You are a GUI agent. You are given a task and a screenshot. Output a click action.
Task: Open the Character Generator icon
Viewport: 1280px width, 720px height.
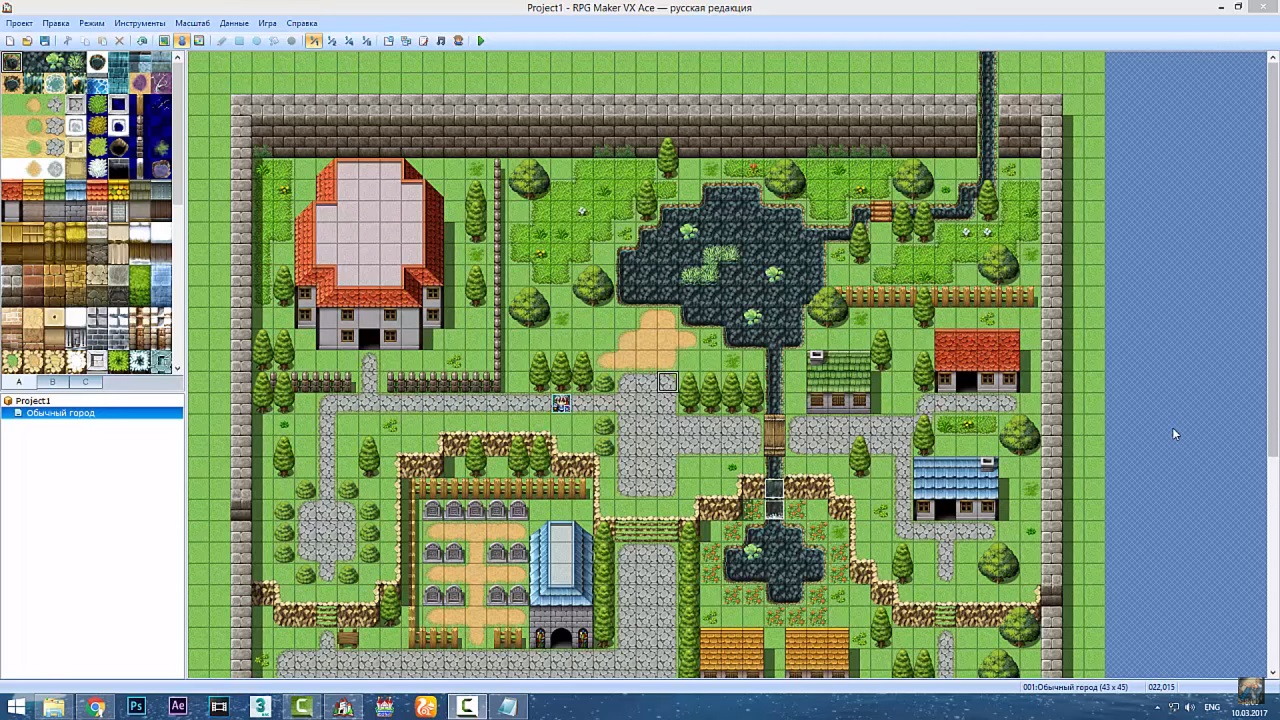pos(458,41)
